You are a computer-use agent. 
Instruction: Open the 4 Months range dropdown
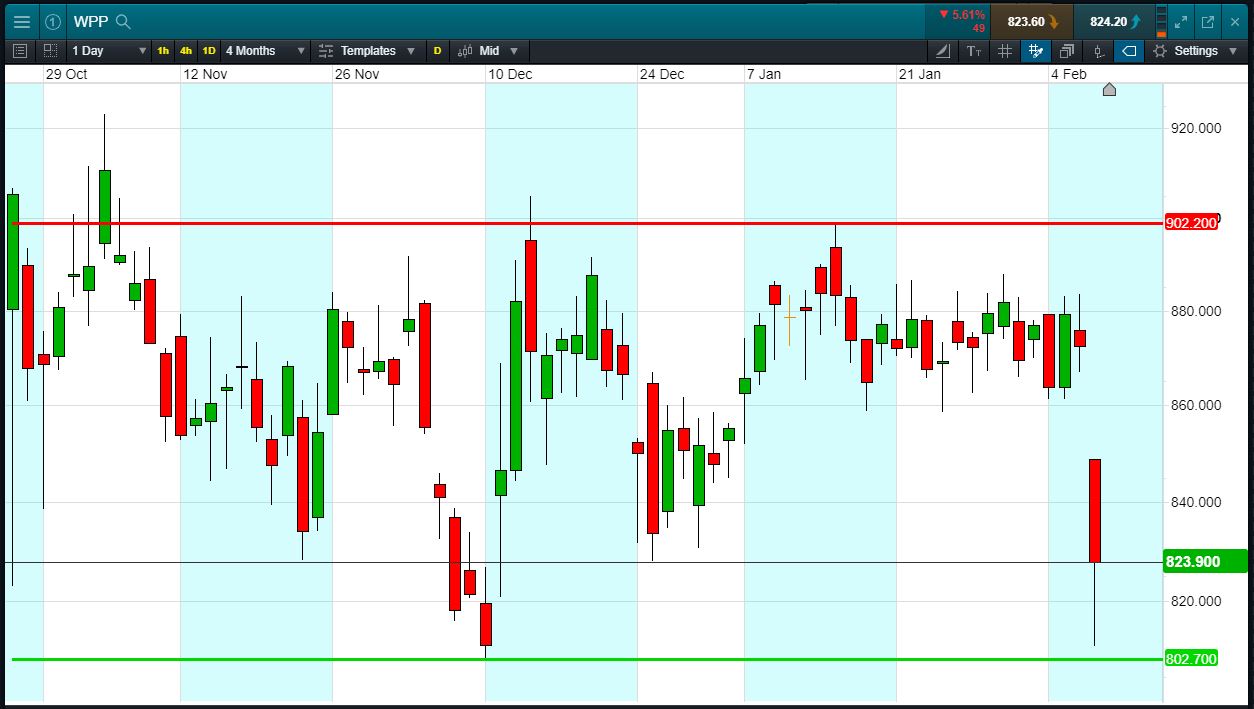[265, 50]
